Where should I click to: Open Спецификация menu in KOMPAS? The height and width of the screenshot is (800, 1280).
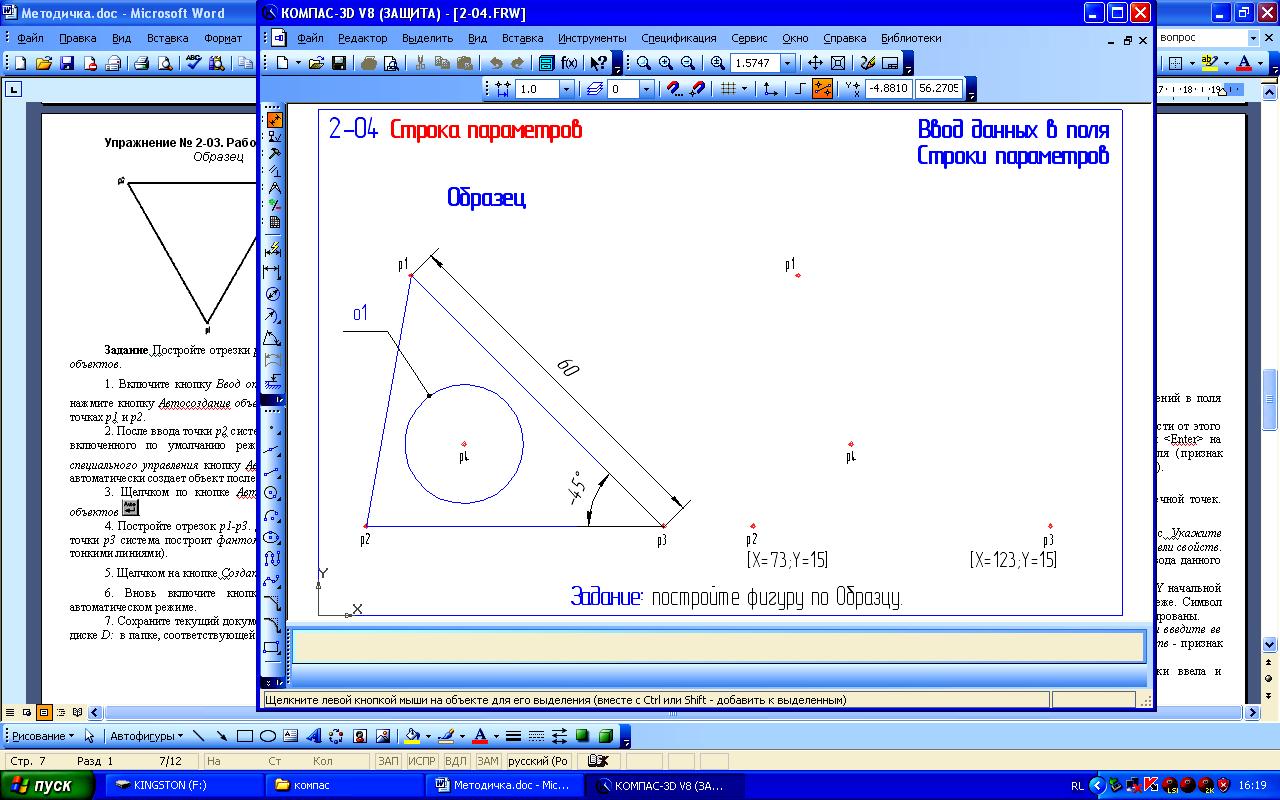[679, 38]
